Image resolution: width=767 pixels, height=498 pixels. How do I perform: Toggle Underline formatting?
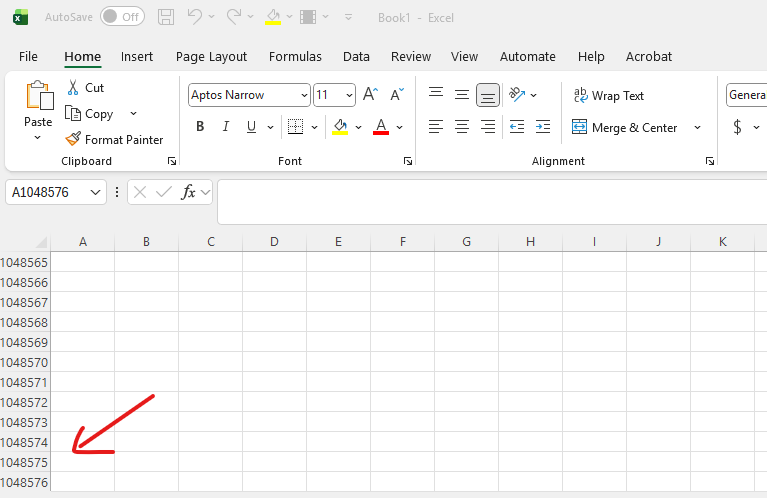click(x=251, y=127)
